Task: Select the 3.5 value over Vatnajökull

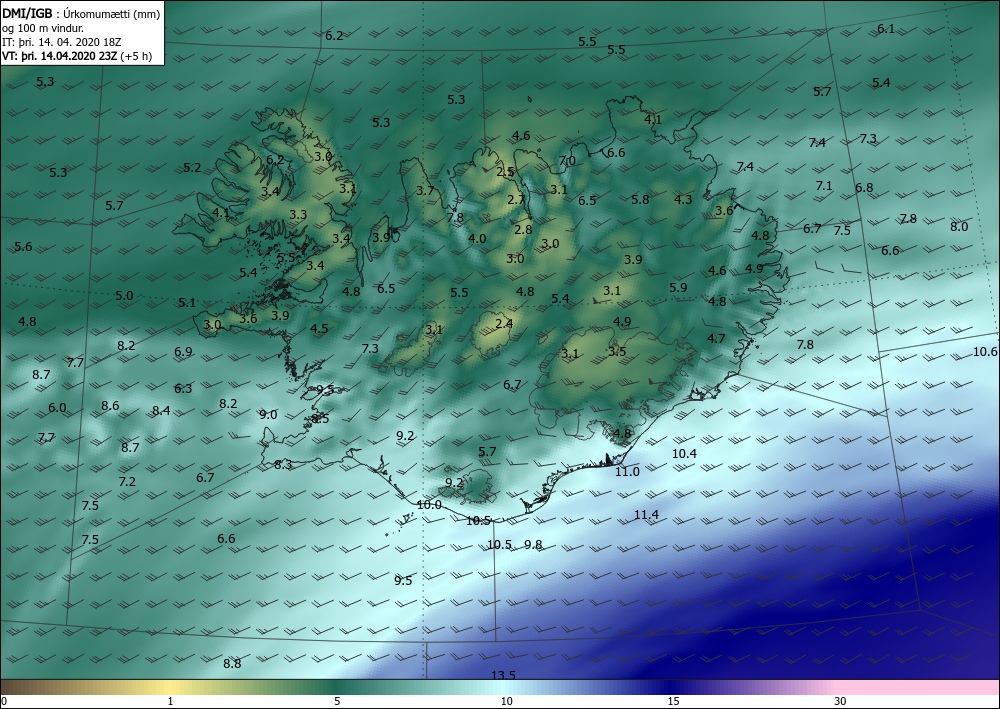Action: coord(617,351)
